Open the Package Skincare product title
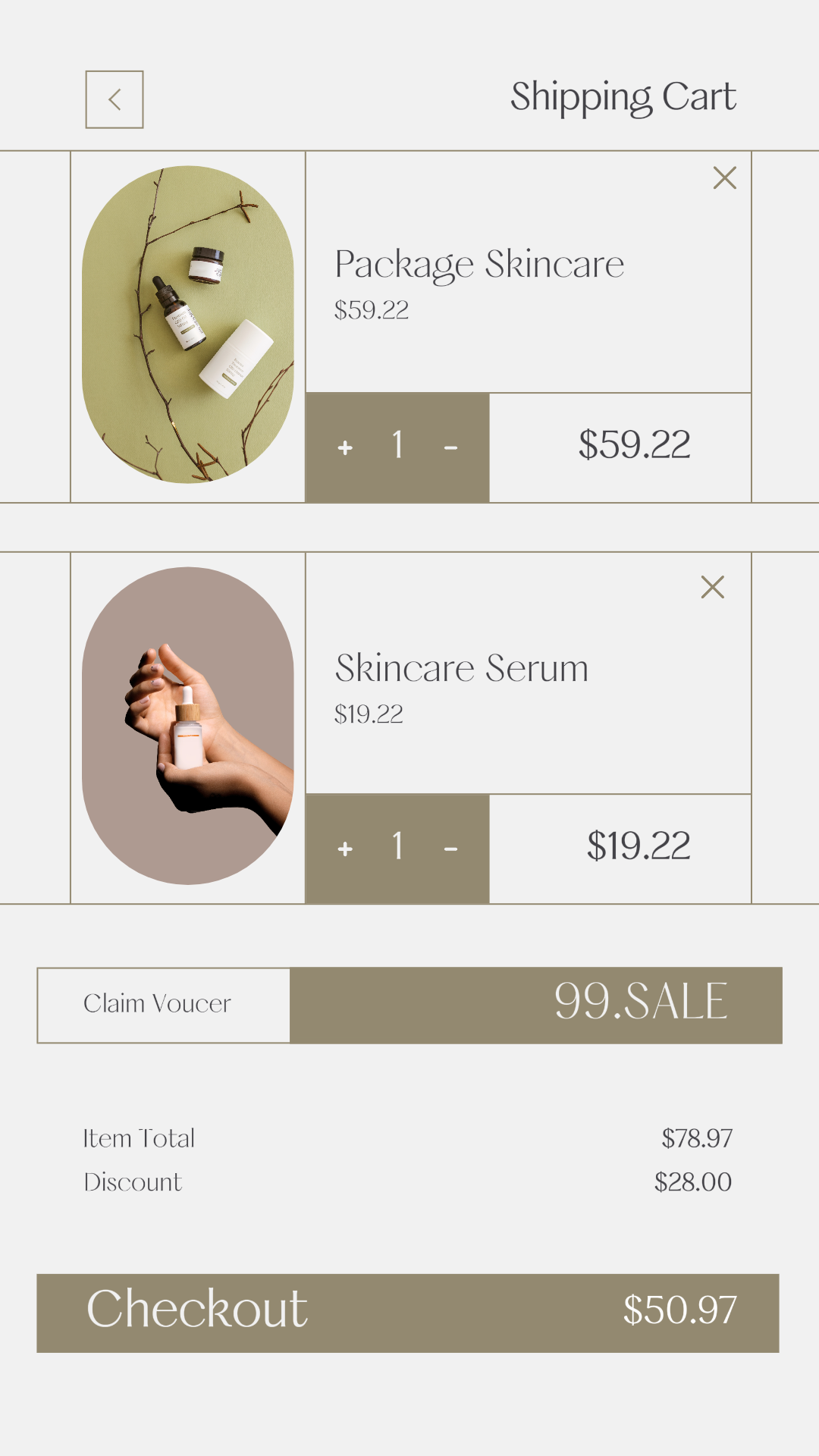This screenshot has height=1456, width=819. tap(479, 265)
